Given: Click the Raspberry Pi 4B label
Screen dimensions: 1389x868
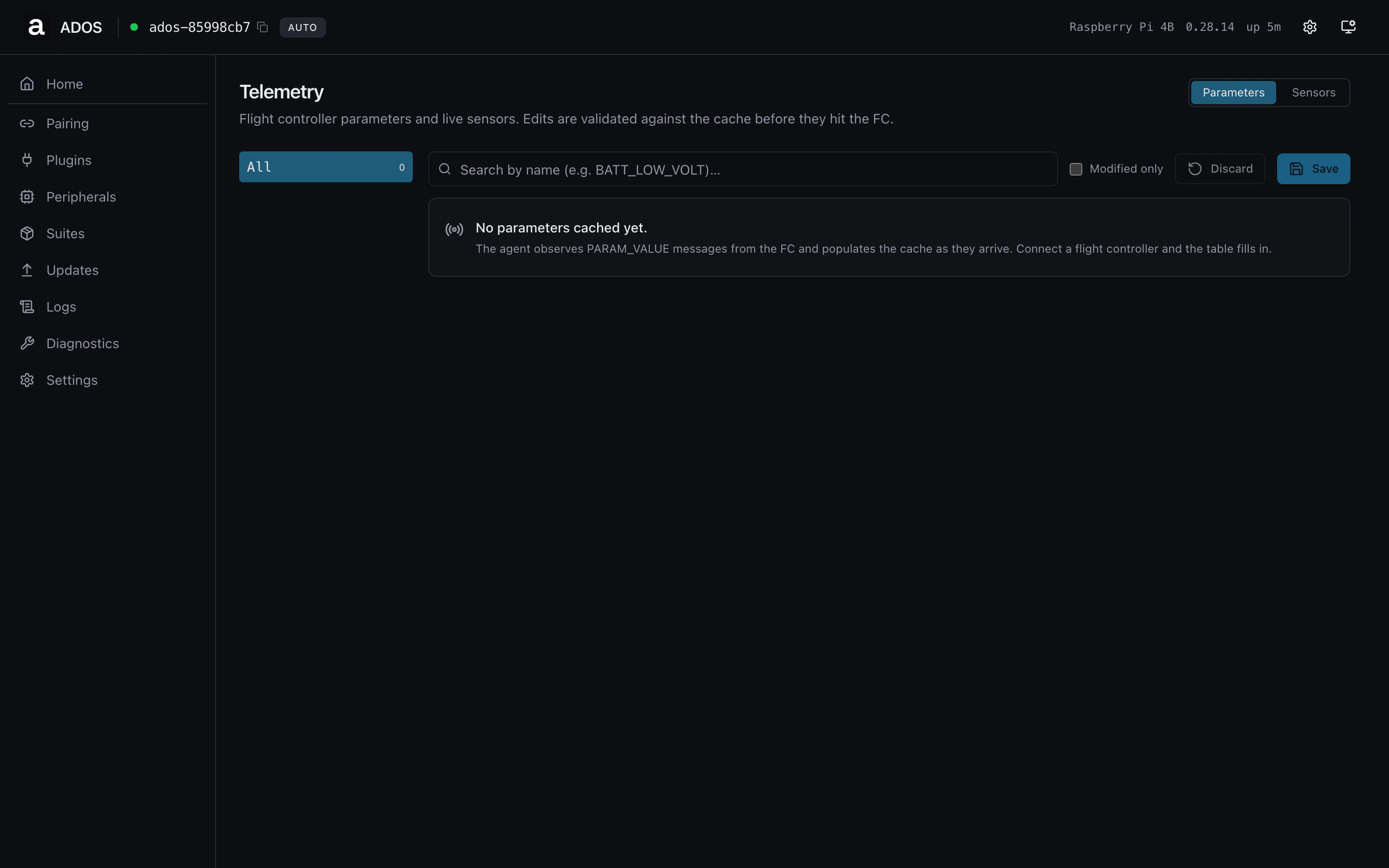Looking at the screenshot, I should [x=1121, y=27].
